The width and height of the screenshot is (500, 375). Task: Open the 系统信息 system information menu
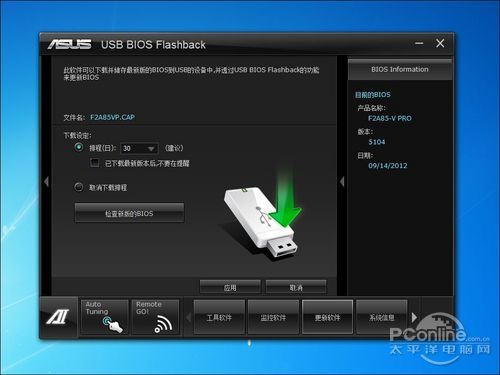pyautogui.click(x=382, y=317)
